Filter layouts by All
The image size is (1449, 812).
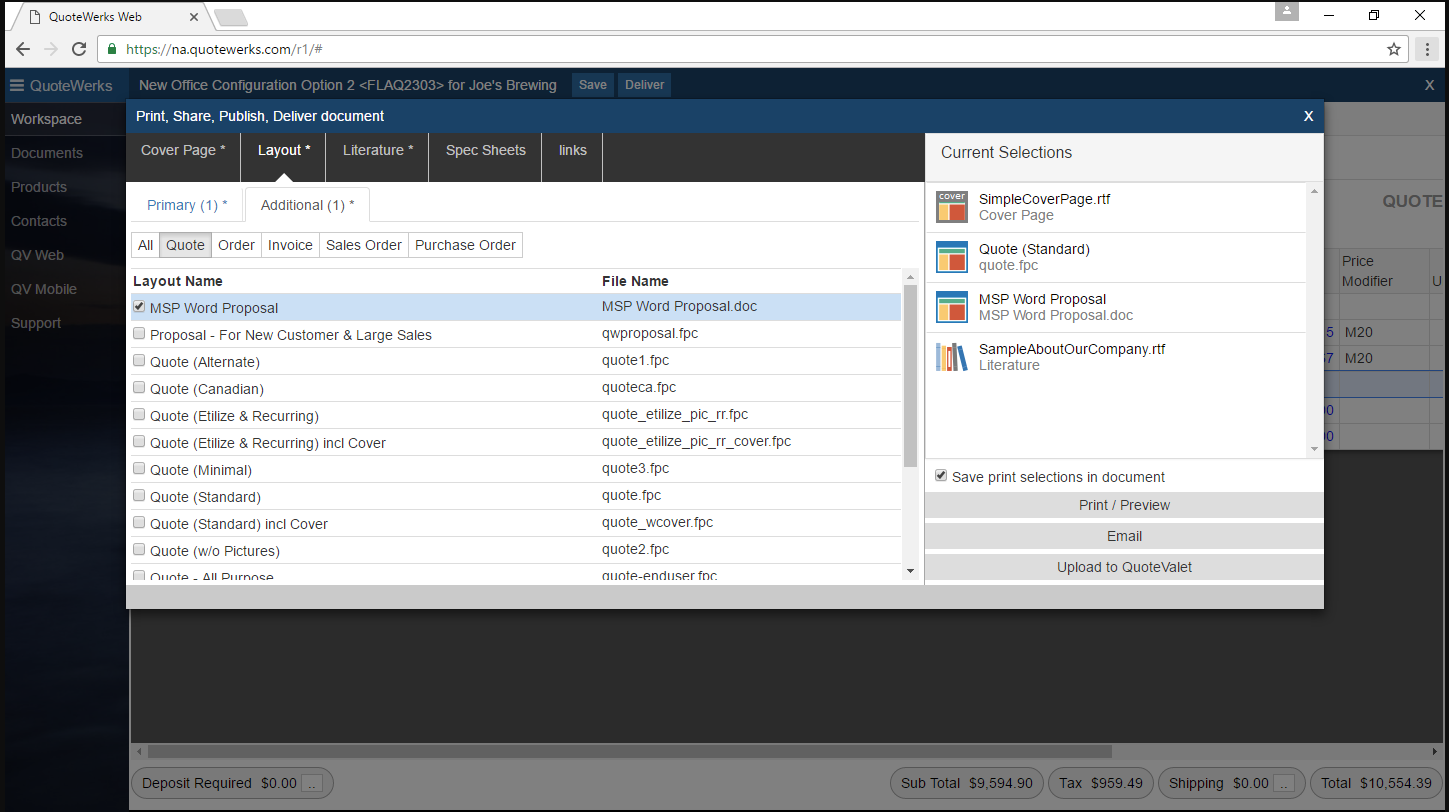[x=146, y=245]
